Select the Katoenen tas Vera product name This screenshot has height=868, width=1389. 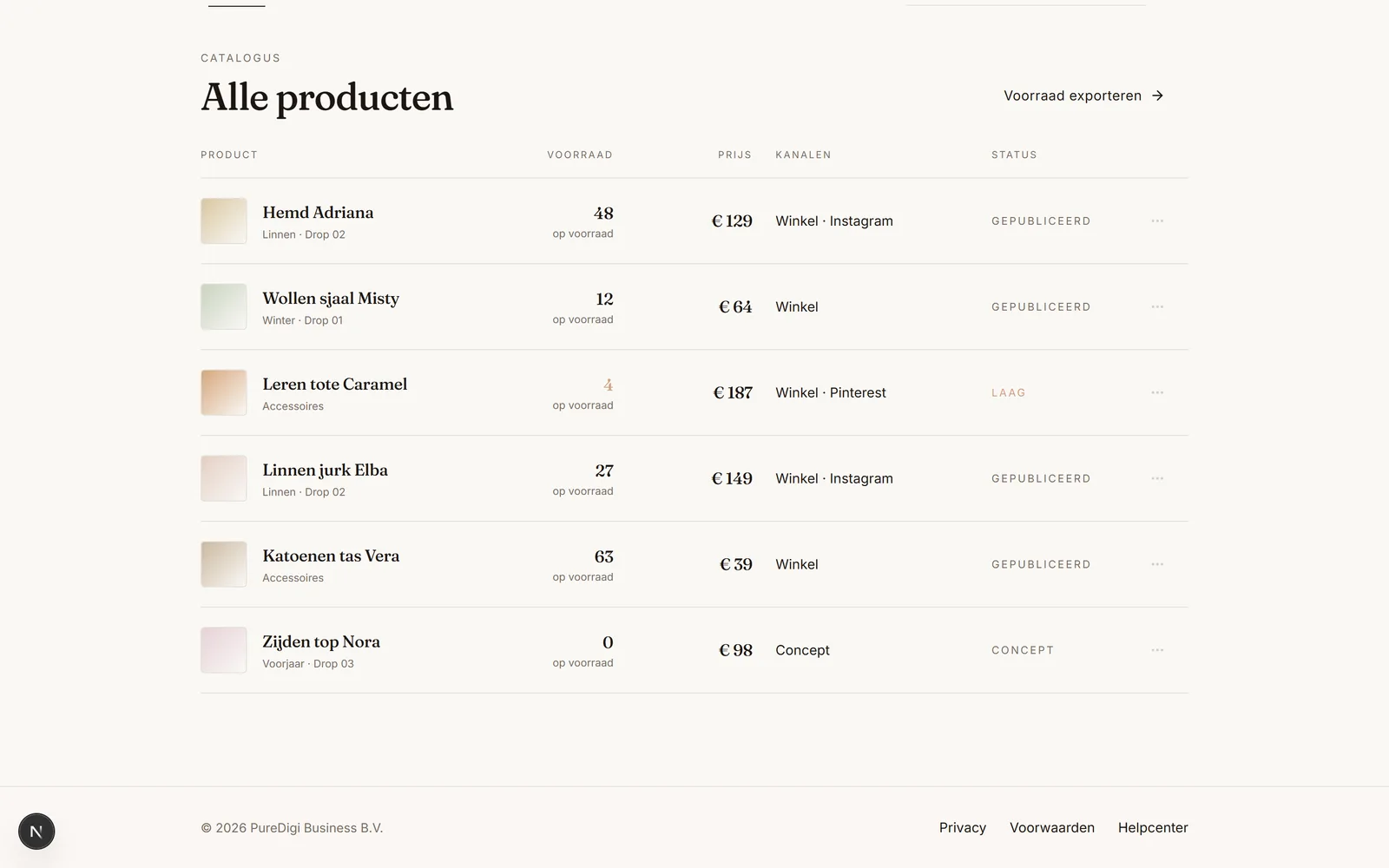point(331,556)
